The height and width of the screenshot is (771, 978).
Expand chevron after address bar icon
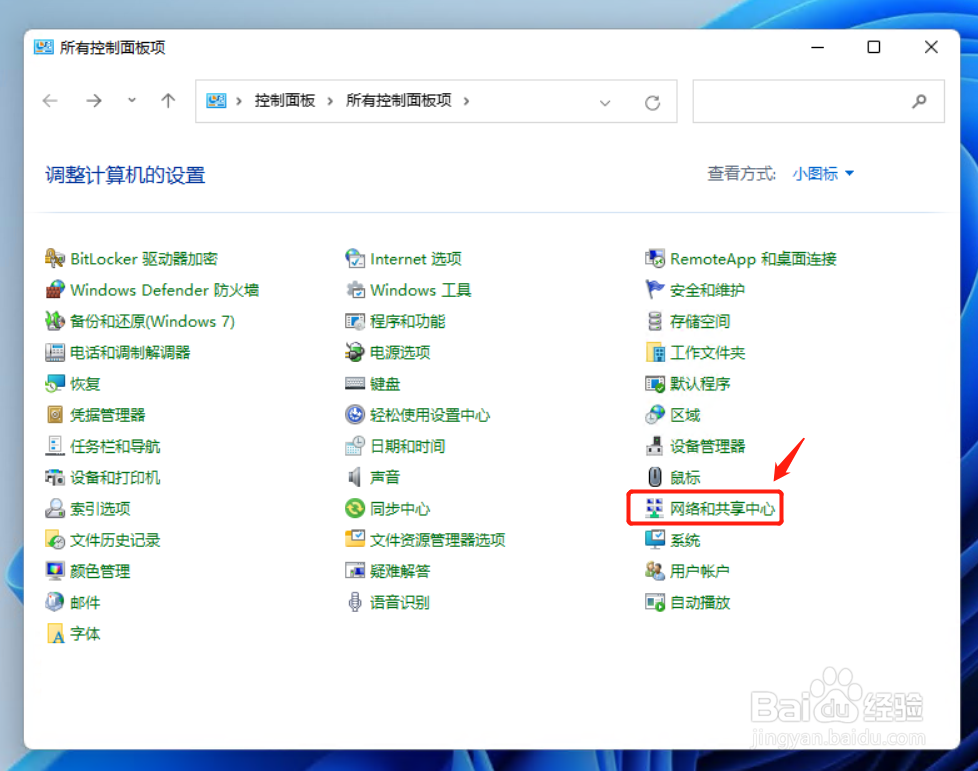pyautogui.click(x=238, y=101)
